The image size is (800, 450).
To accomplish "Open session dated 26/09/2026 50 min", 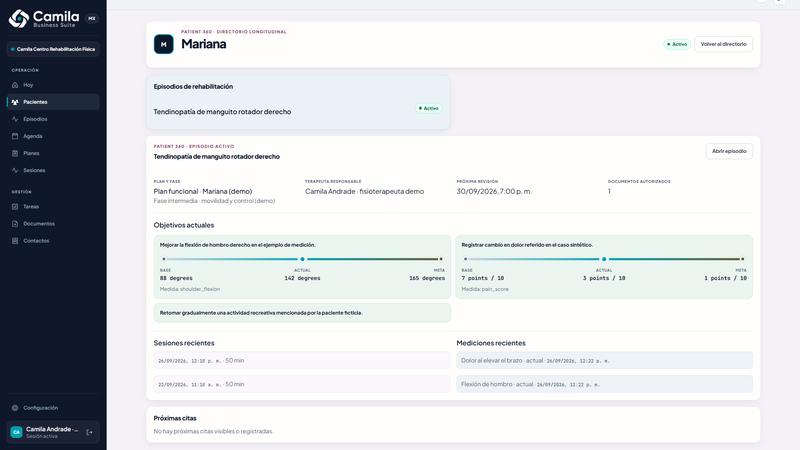I will pyautogui.click(x=302, y=360).
